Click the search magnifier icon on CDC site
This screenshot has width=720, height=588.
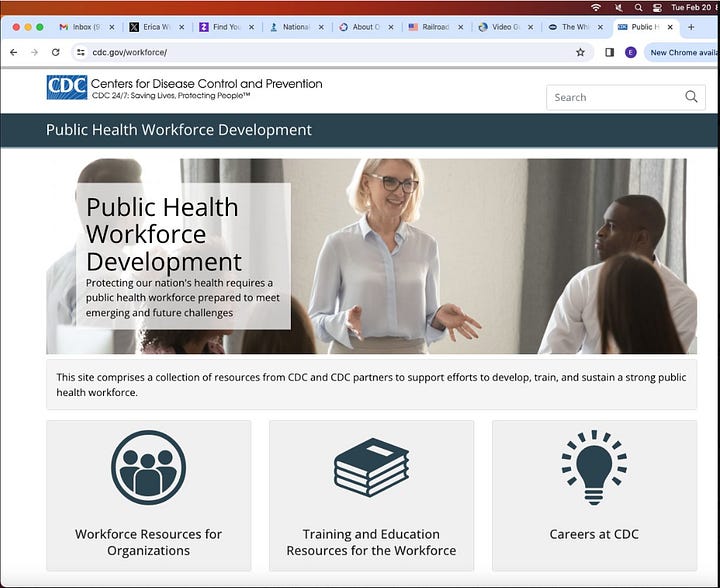pos(691,96)
